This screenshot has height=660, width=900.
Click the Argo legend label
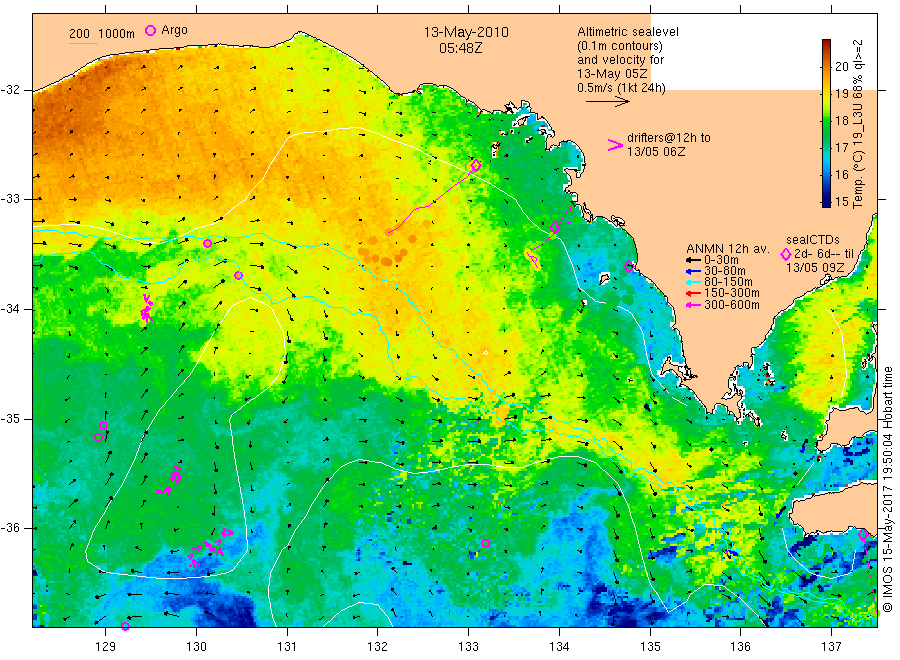(174, 30)
